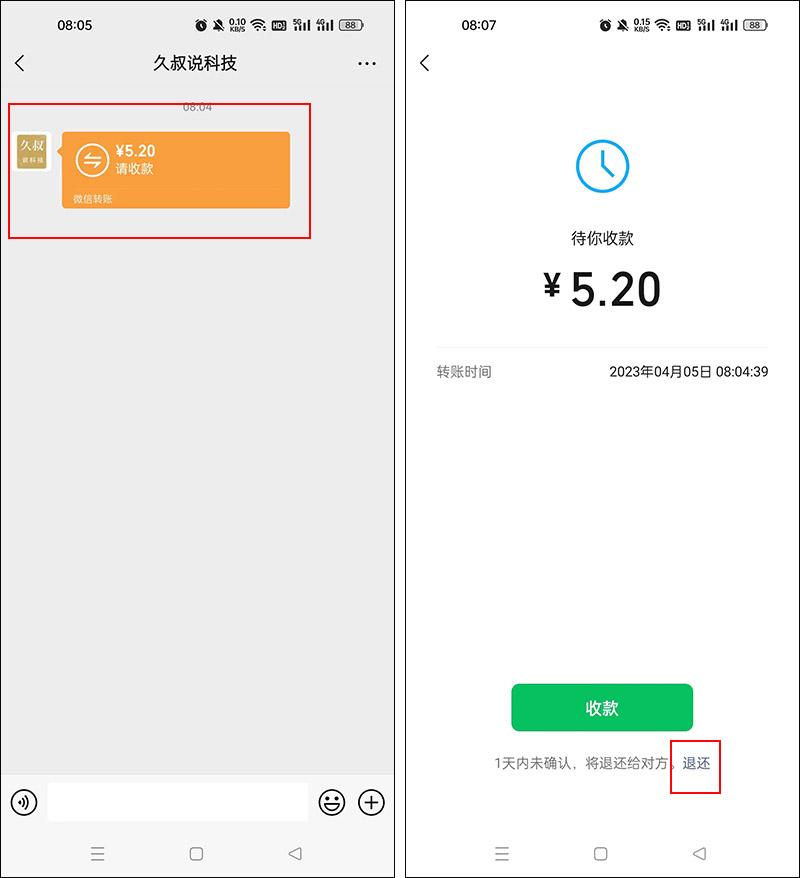
Task: Open the plus attachments panel
Action: pyautogui.click(x=371, y=802)
